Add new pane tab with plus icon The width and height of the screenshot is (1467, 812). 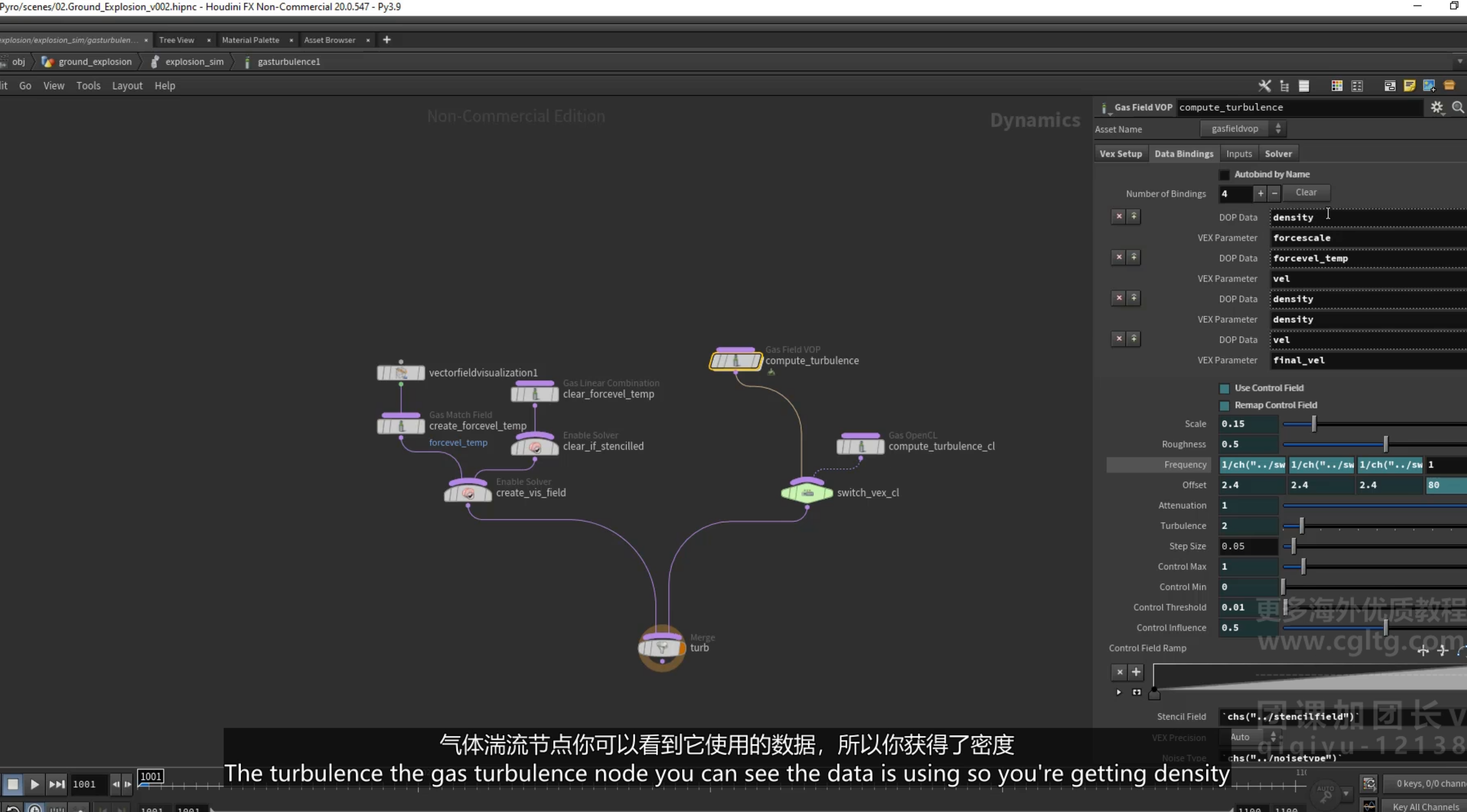pyautogui.click(x=387, y=39)
